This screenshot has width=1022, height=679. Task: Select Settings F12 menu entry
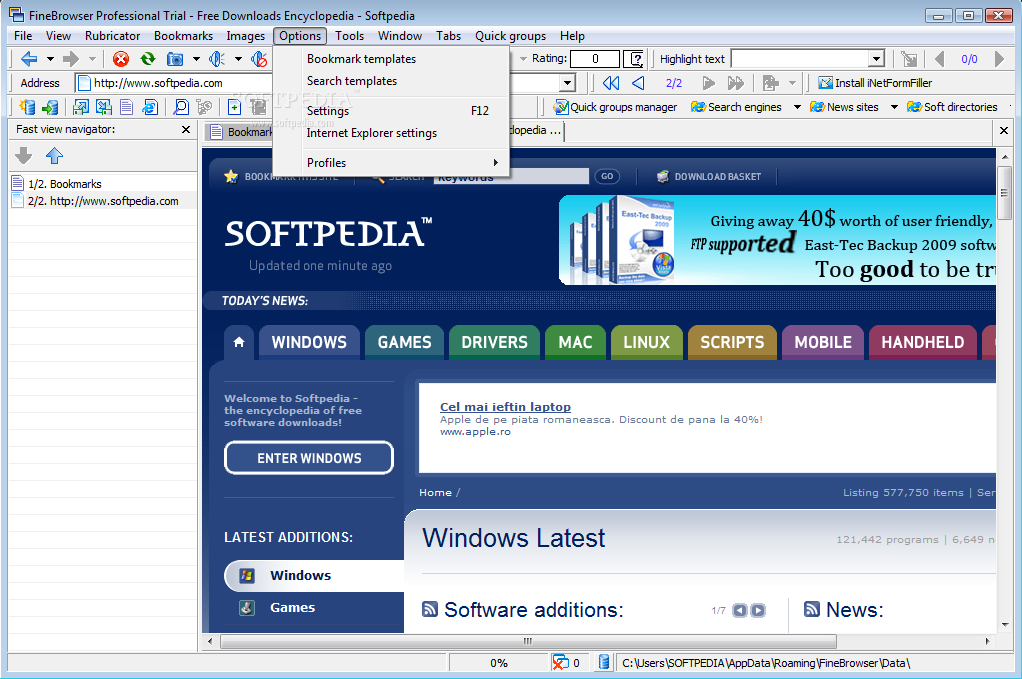coord(391,111)
